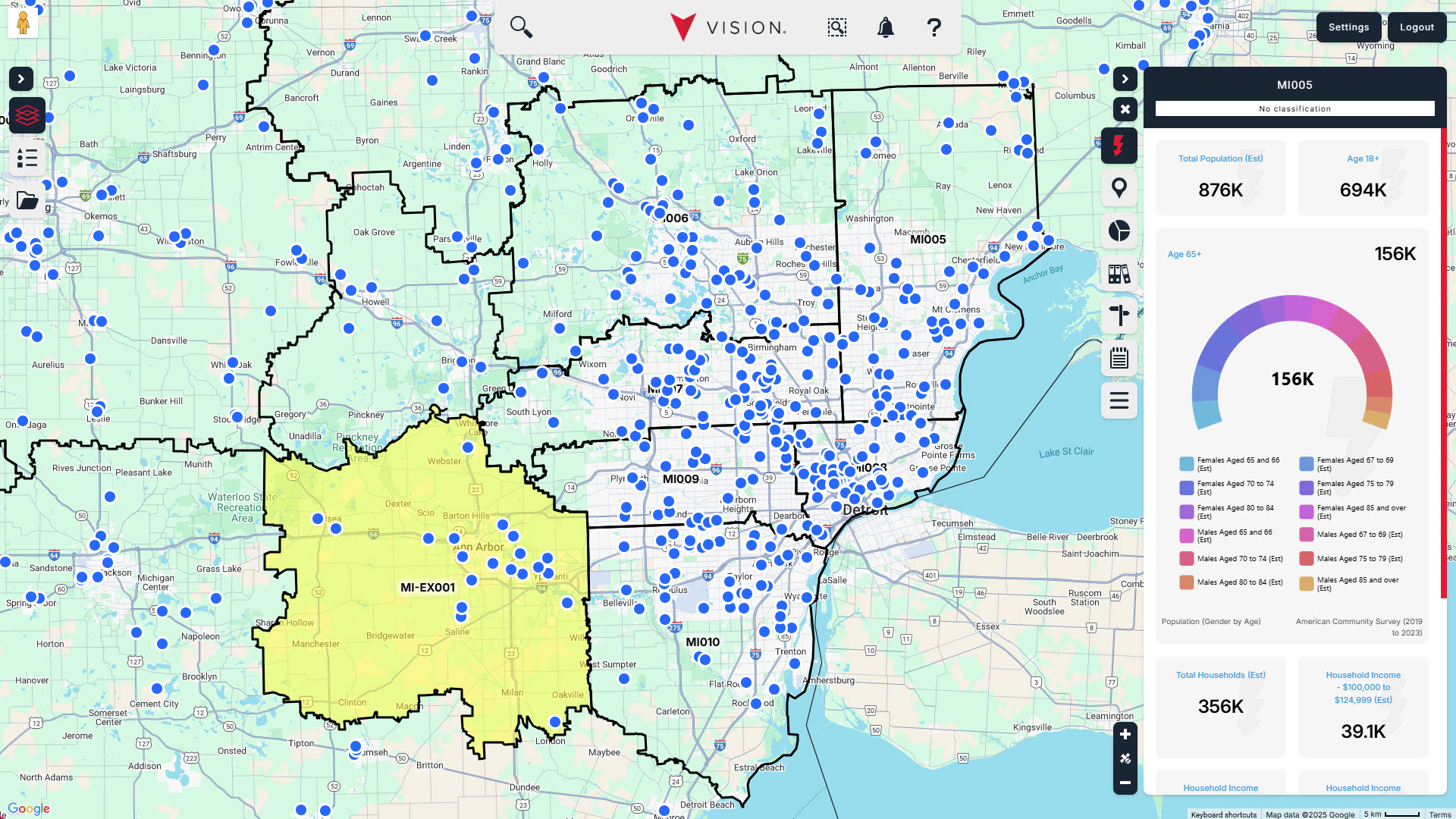
Task: Click the Settings button
Action: tap(1348, 27)
